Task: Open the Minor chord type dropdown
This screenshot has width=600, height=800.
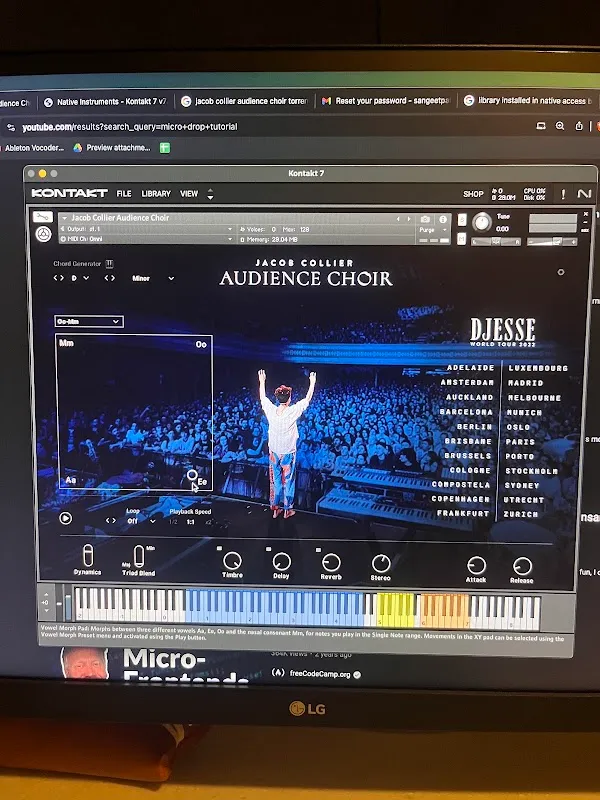Action: tap(153, 278)
